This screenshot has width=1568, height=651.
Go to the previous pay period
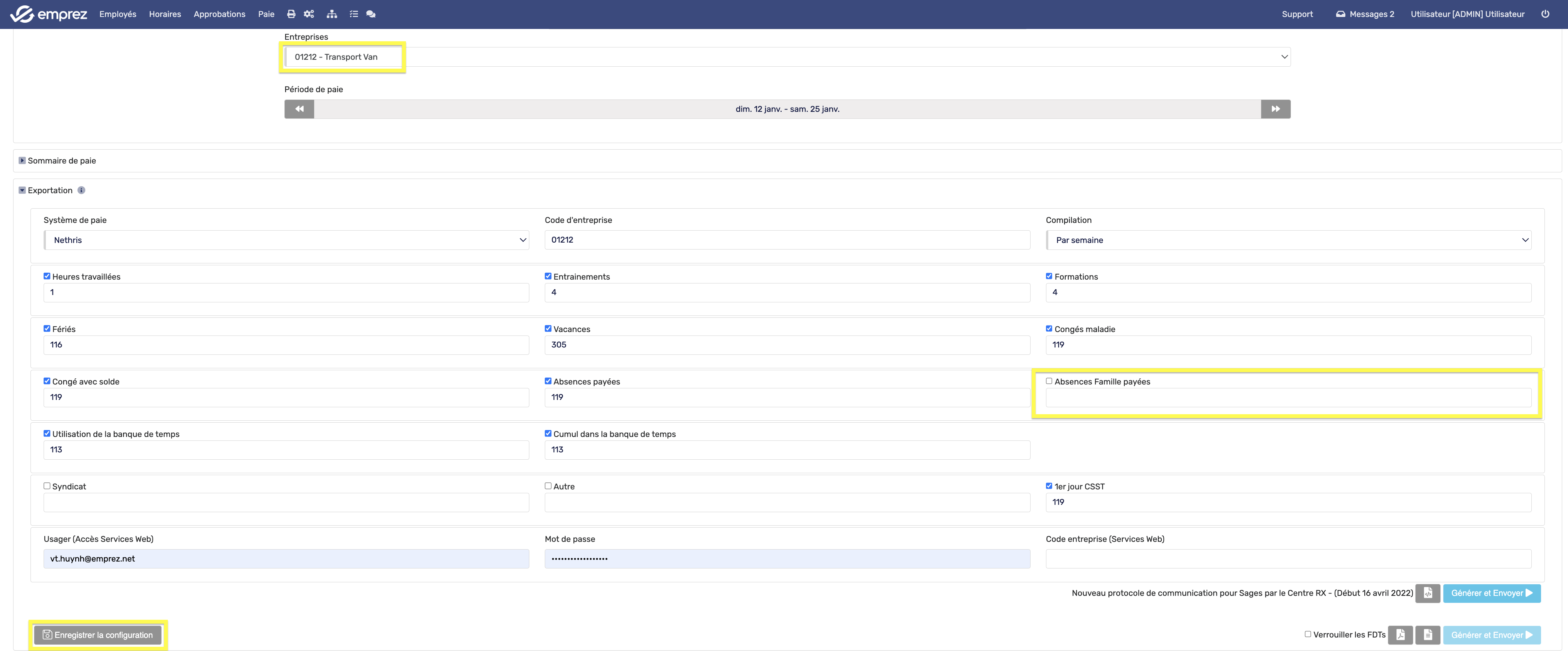coord(299,109)
